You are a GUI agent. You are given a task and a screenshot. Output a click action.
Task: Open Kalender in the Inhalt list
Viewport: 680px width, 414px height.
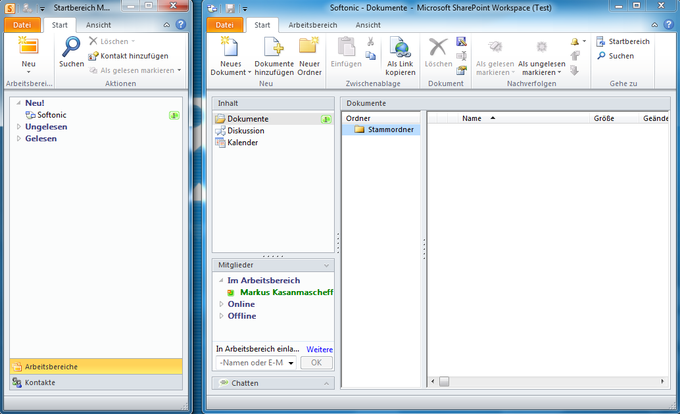(x=273, y=142)
